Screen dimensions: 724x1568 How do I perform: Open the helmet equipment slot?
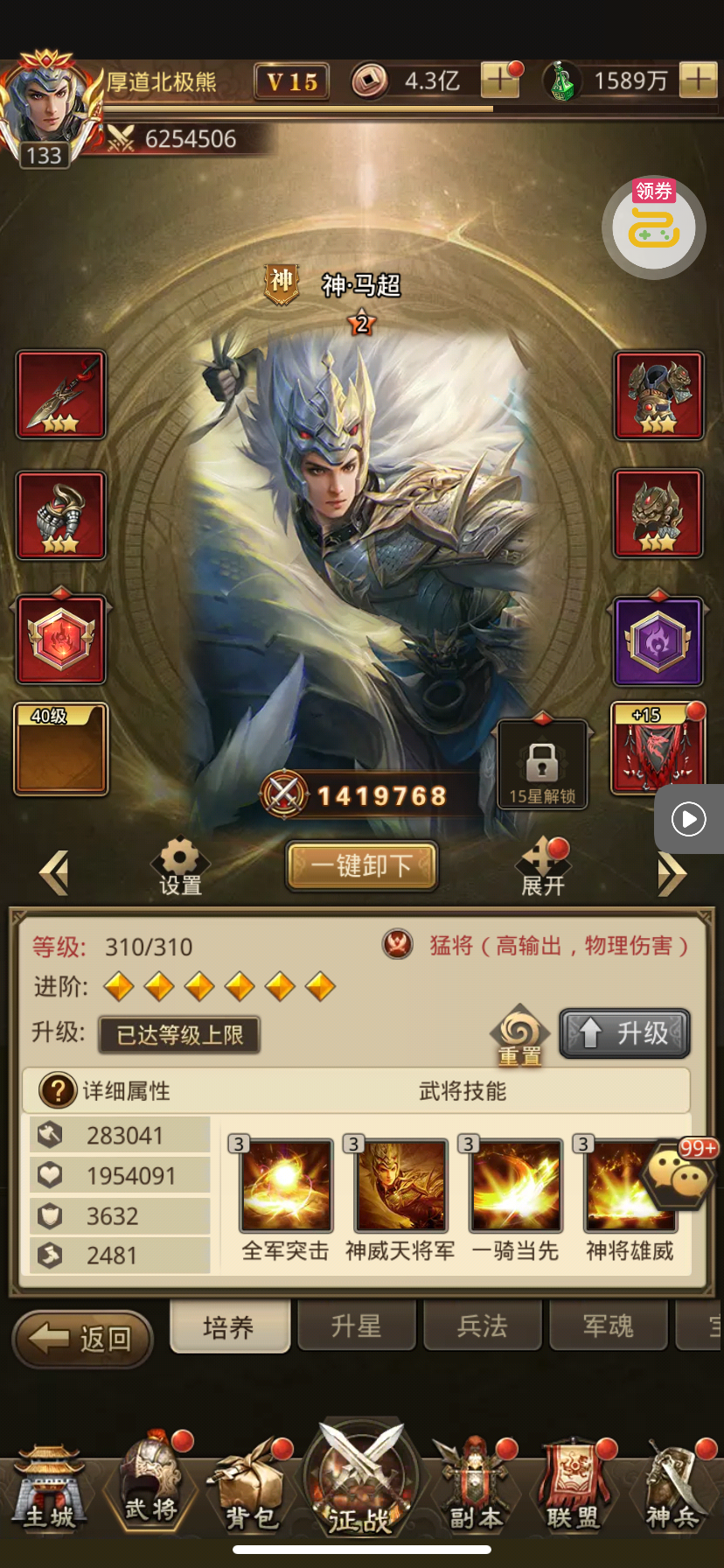658,514
